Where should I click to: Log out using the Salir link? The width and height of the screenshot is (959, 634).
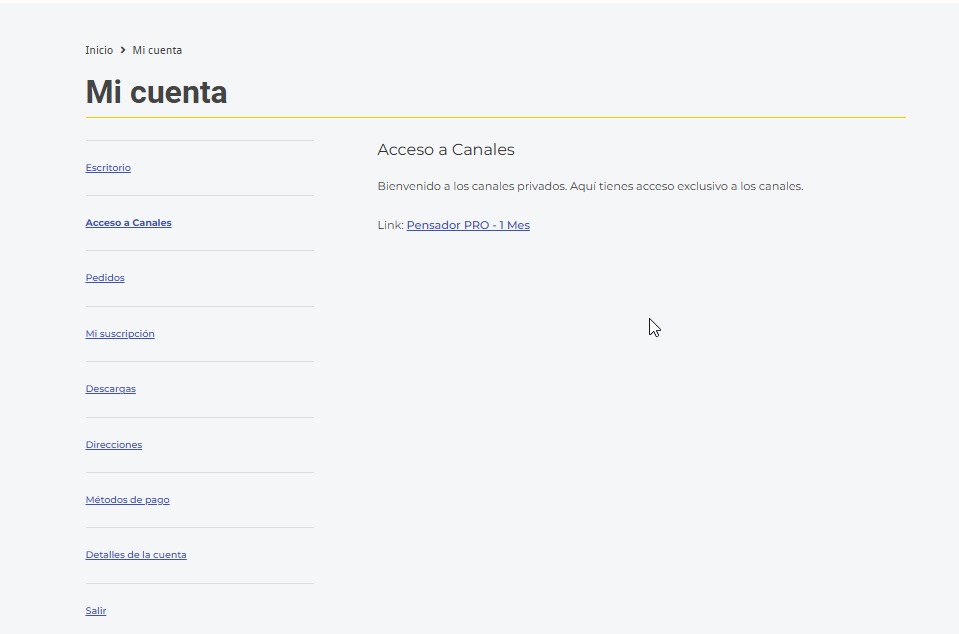coord(96,611)
